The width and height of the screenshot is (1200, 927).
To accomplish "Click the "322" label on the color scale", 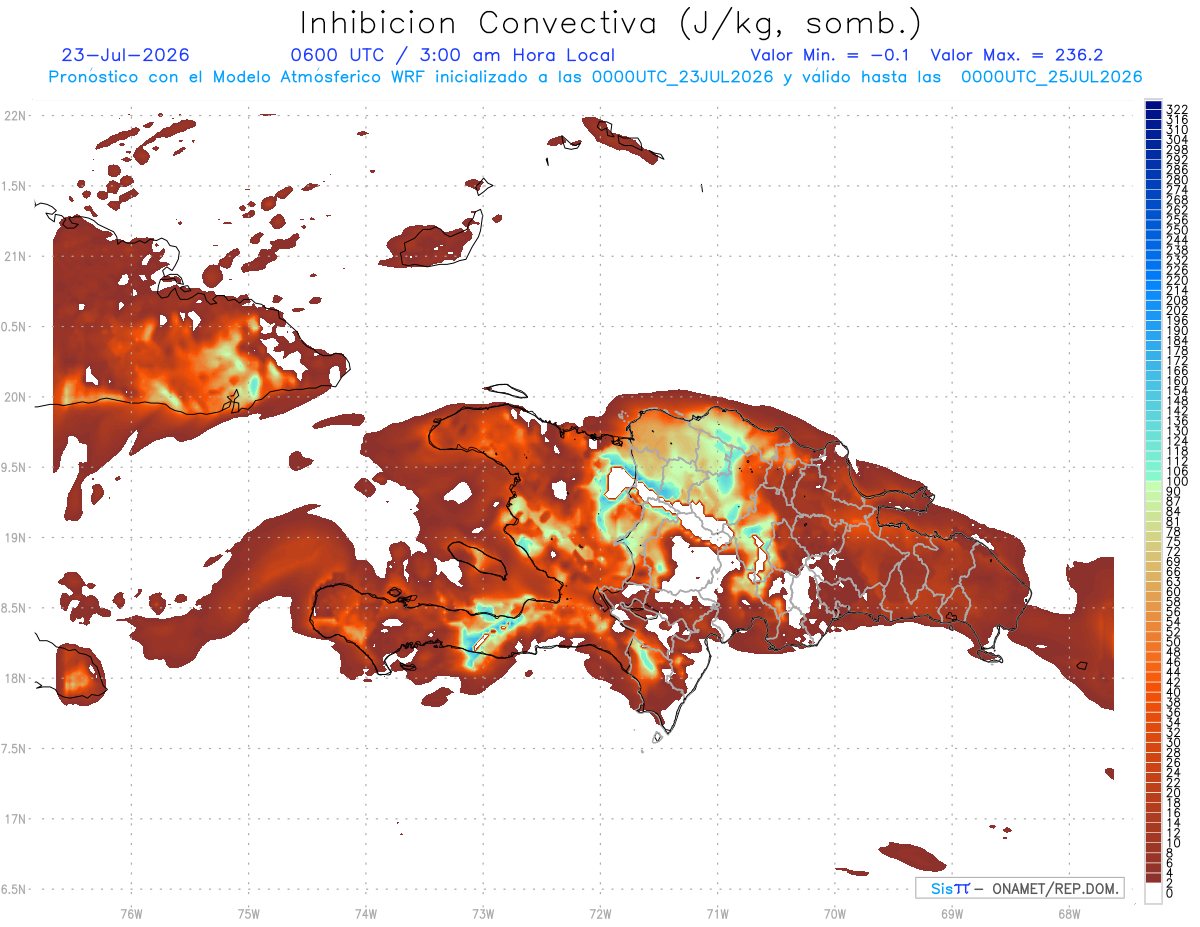I will 1177,109.
